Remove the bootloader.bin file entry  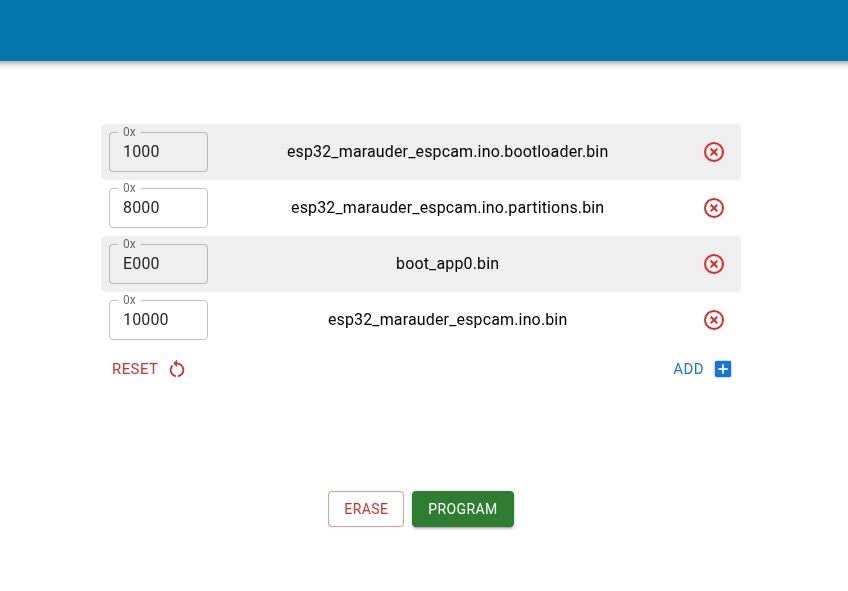713,152
